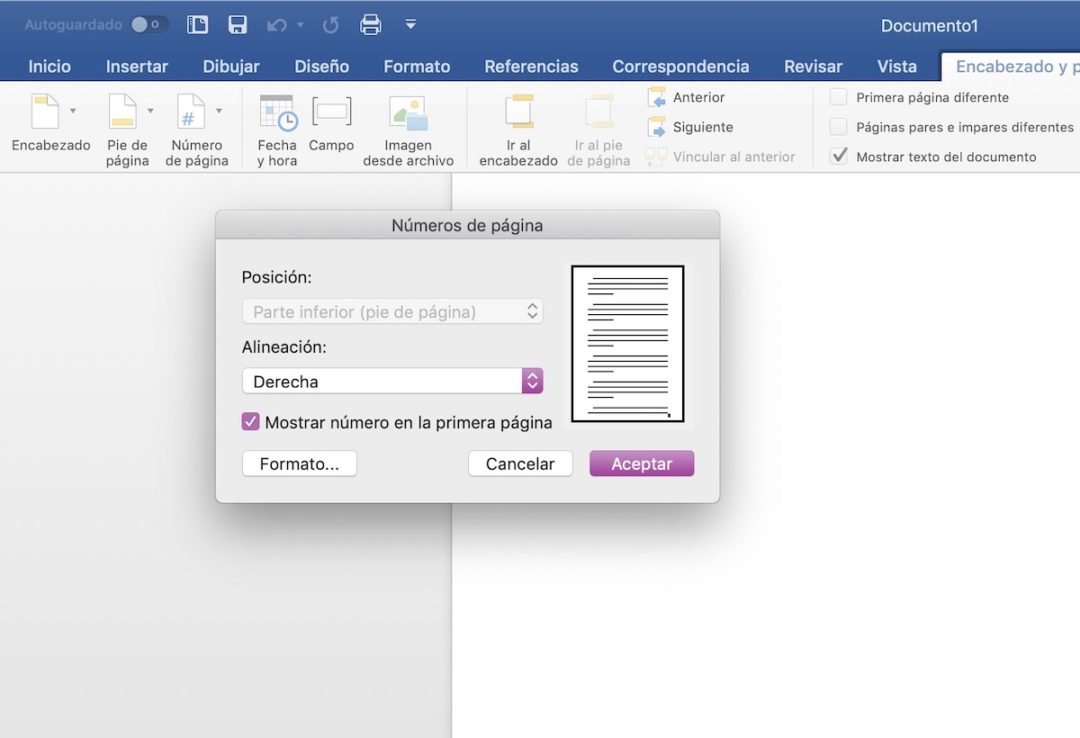This screenshot has width=1080, height=738.
Task: Expand the Número de página dropdown arrow
Action: [219, 111]
